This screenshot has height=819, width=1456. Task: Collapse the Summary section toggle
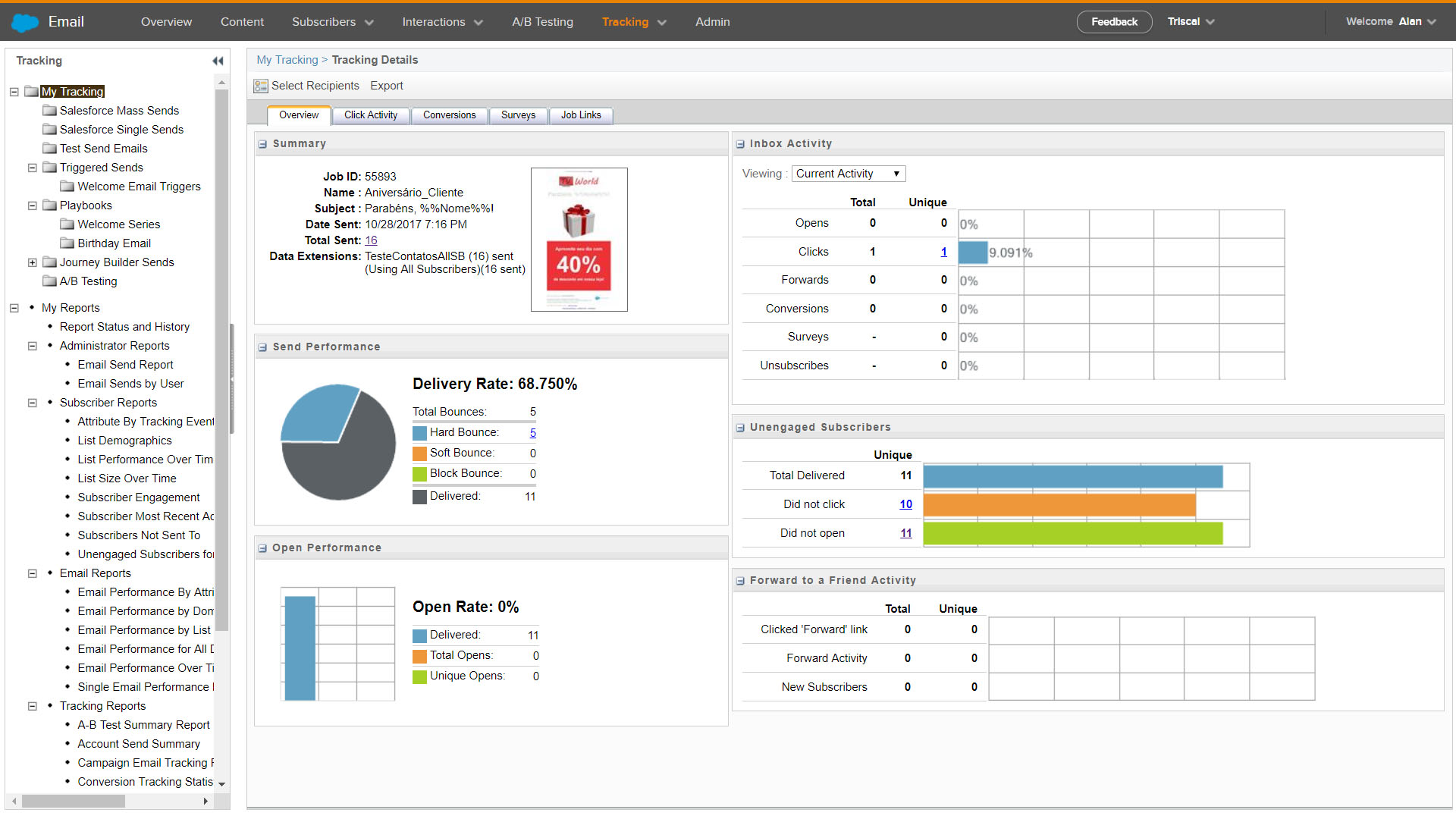tap(262, 144)
